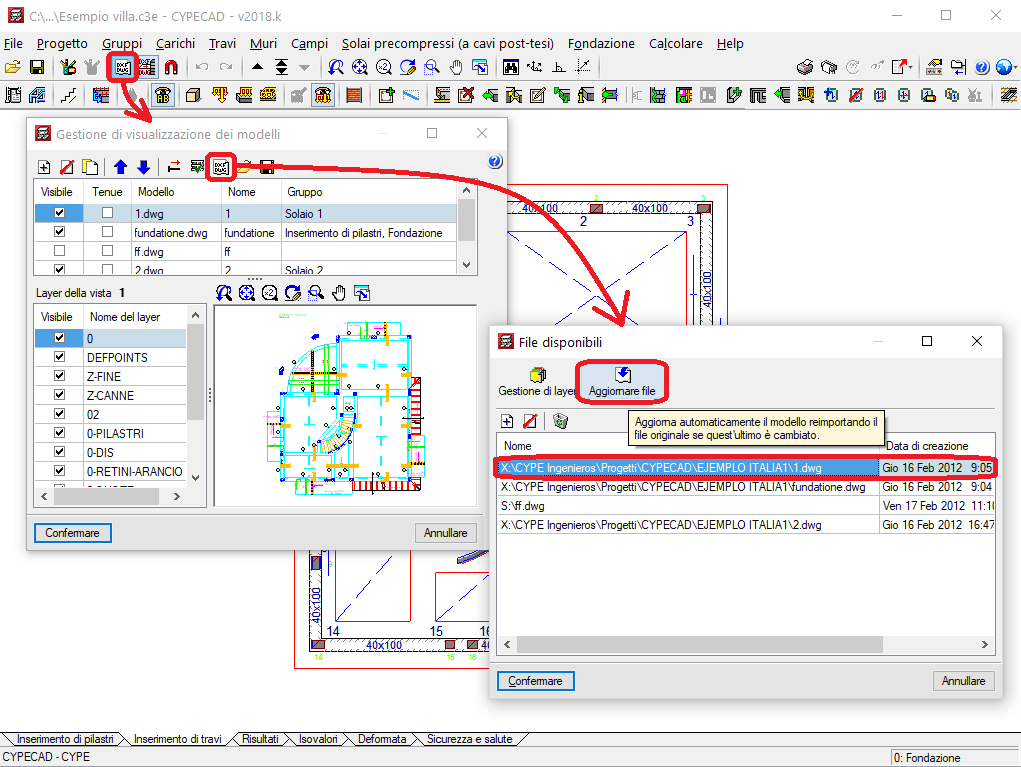Click the red magnet snap icon
This screenshot has height=767, width=1021.
[171, 67]
